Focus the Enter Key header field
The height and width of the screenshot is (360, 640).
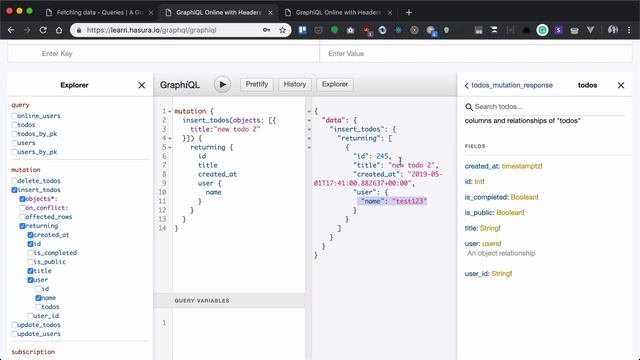click(x=163, y=53)
